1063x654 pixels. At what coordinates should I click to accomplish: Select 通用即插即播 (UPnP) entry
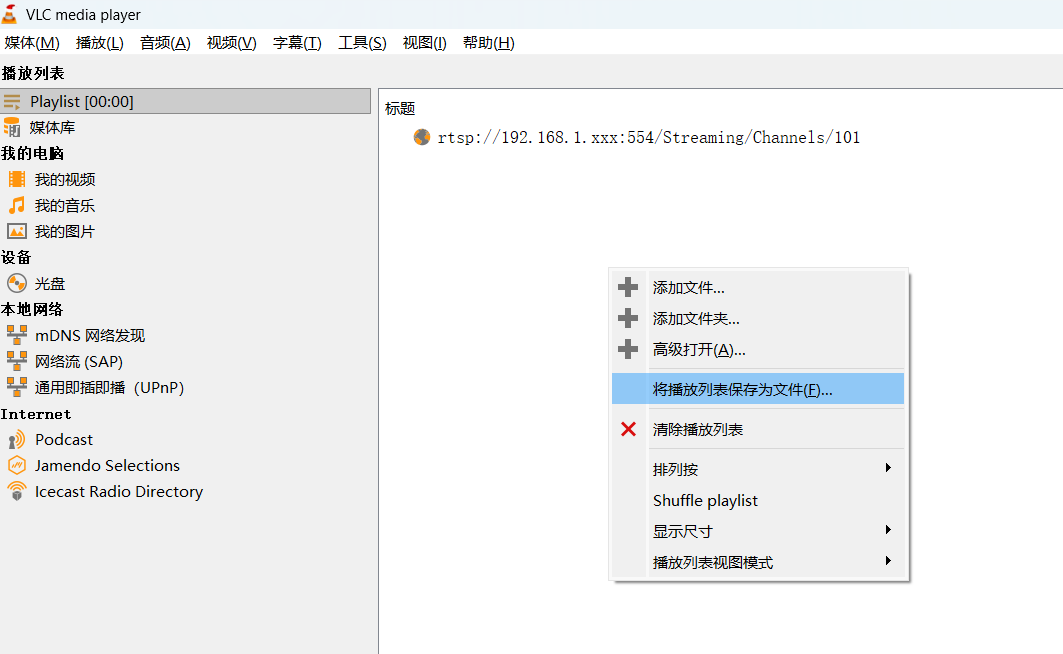(x=110, y=388)
